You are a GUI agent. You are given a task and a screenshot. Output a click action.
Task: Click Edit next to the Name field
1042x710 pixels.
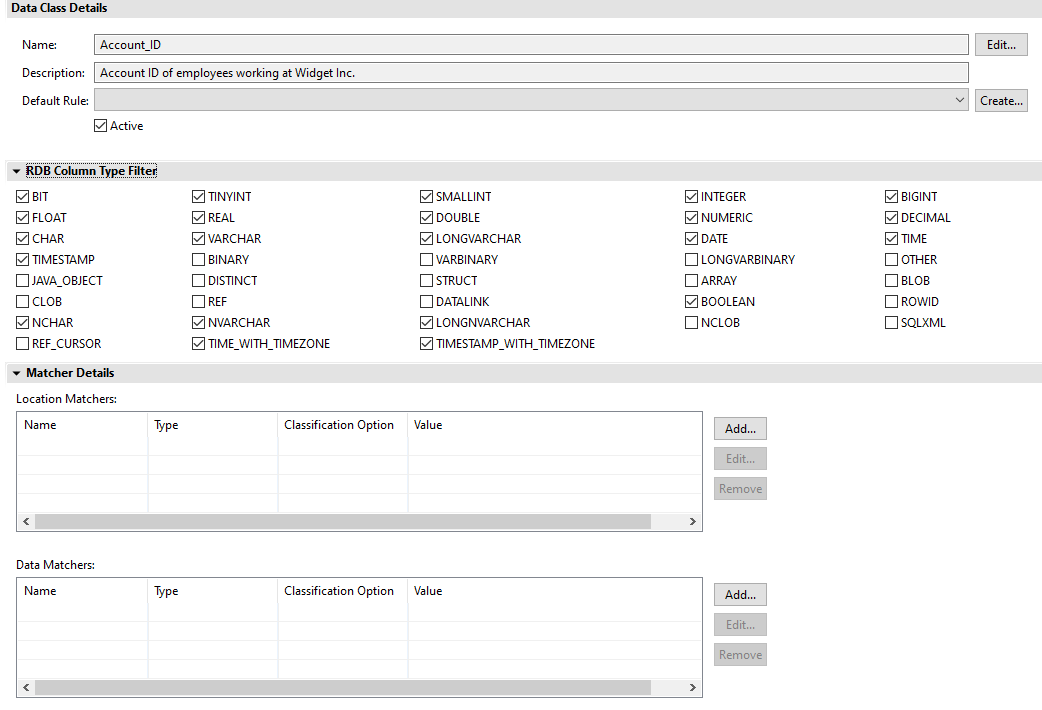pyautogui.click(x=1000, y=44)
